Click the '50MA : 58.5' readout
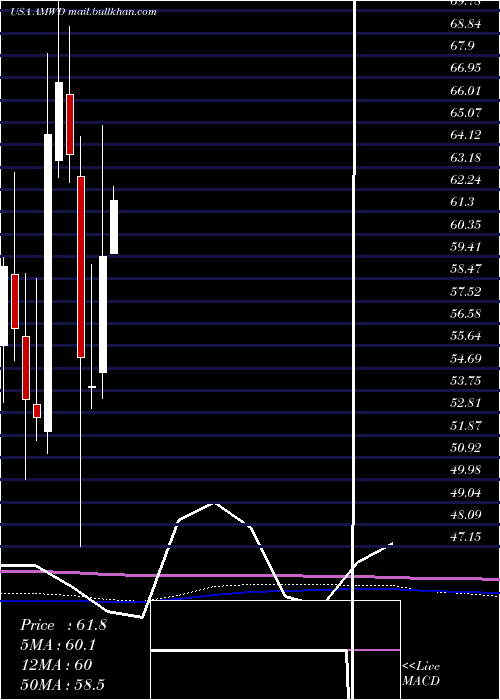 point(62,684)
